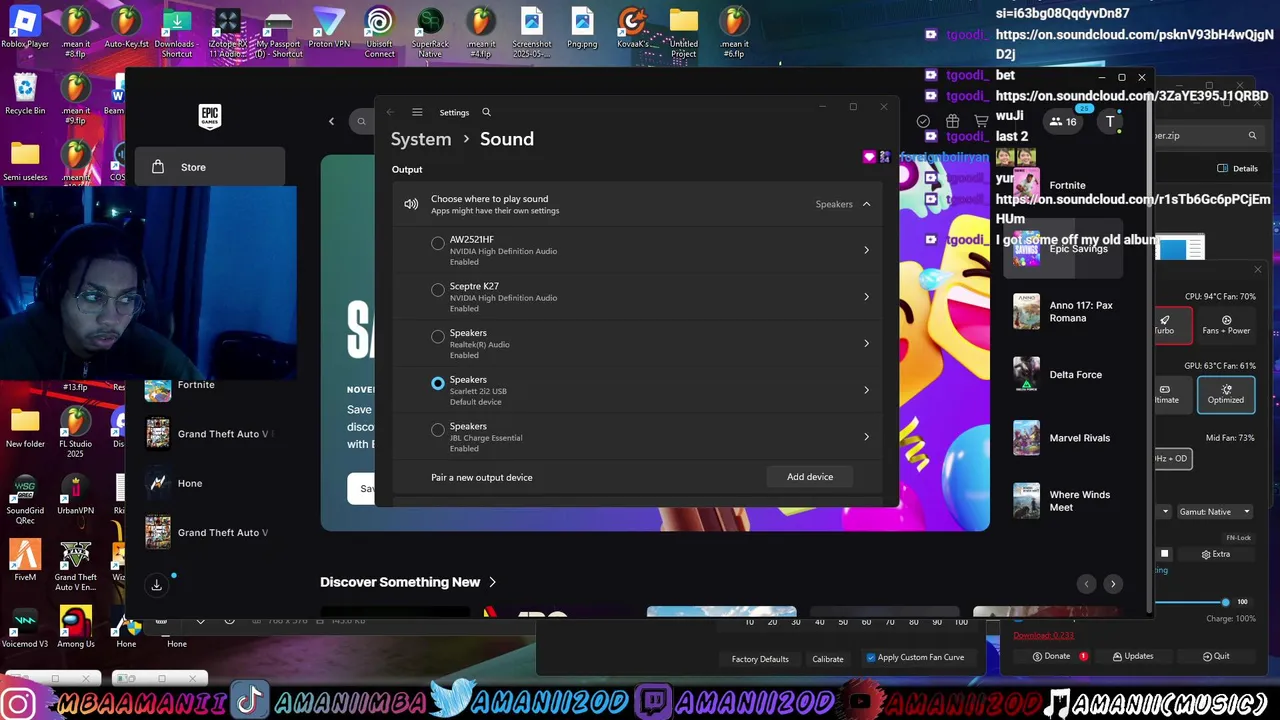Click the Epic Games logo in the launcher
The width and height of the screenshot is (1280, 720).
tap(209, 116)
